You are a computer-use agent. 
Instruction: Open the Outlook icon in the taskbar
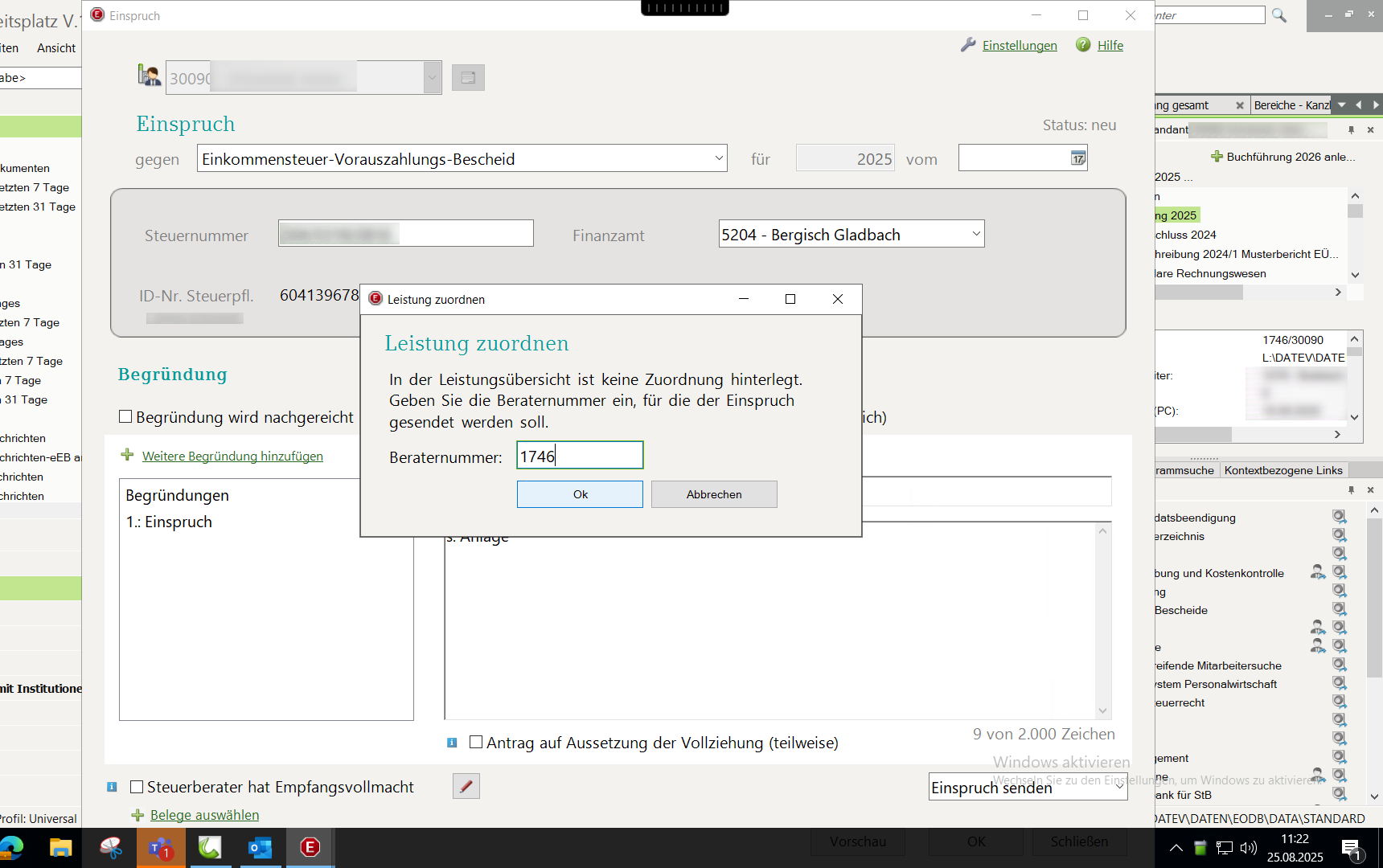pos(260,847)
